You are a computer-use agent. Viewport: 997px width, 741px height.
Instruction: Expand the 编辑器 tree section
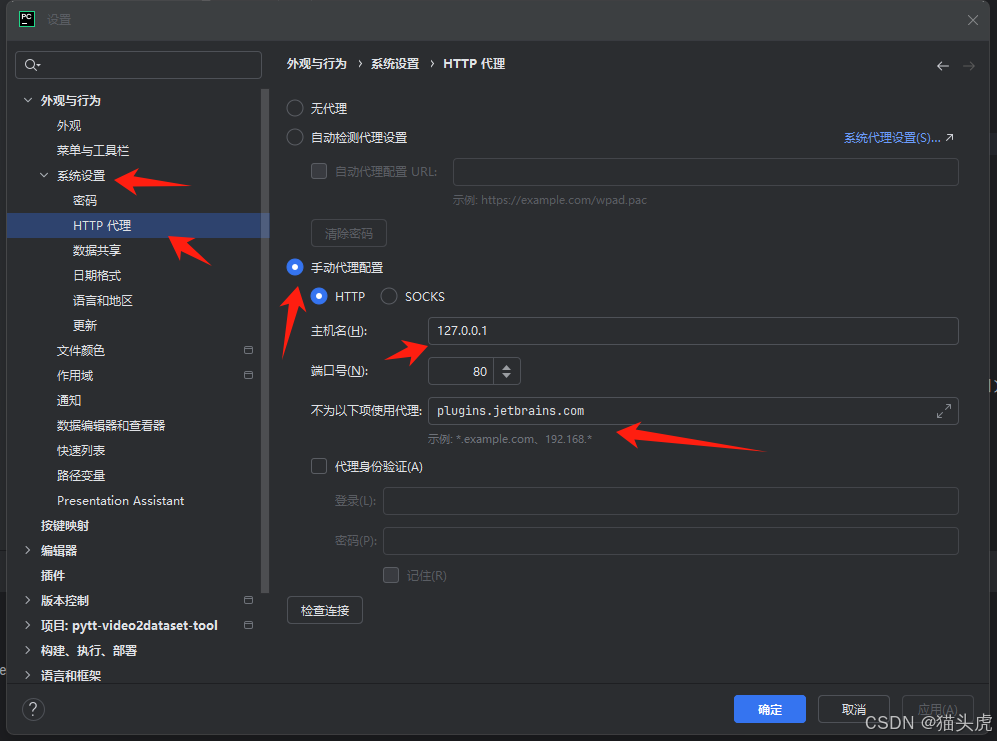27,550
